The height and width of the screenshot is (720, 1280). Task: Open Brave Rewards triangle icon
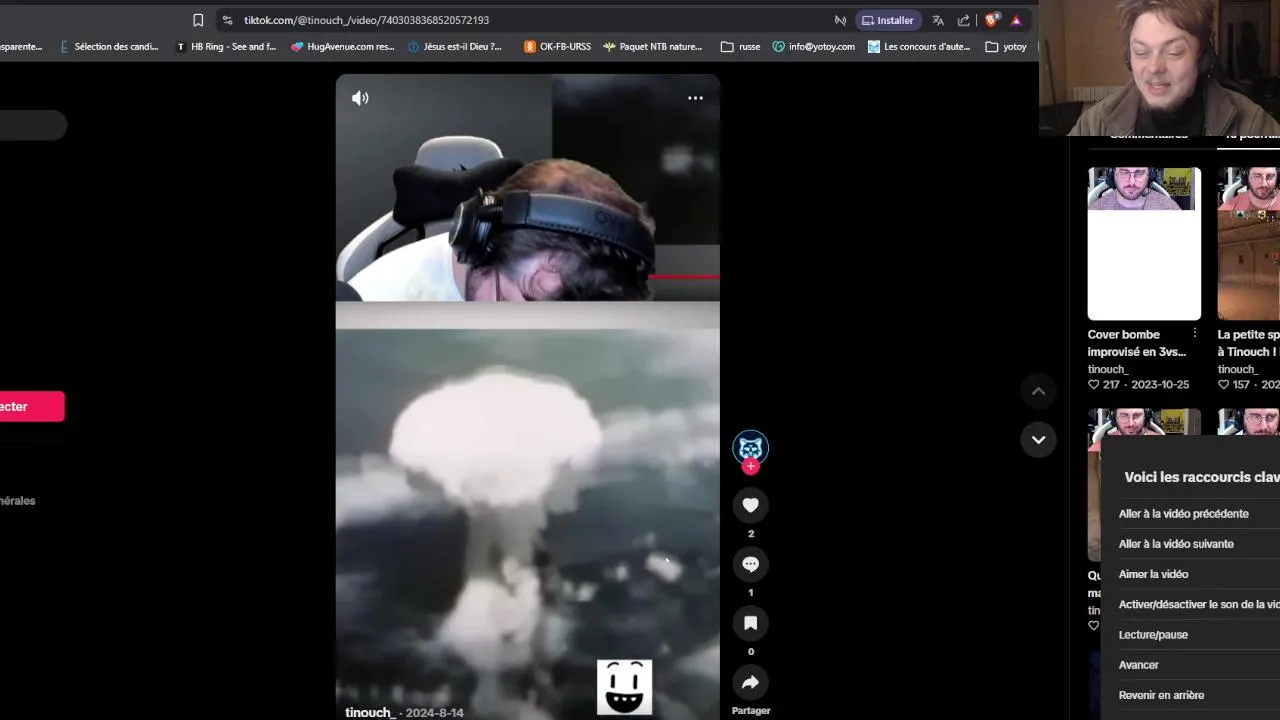[x=1016, y=20]
